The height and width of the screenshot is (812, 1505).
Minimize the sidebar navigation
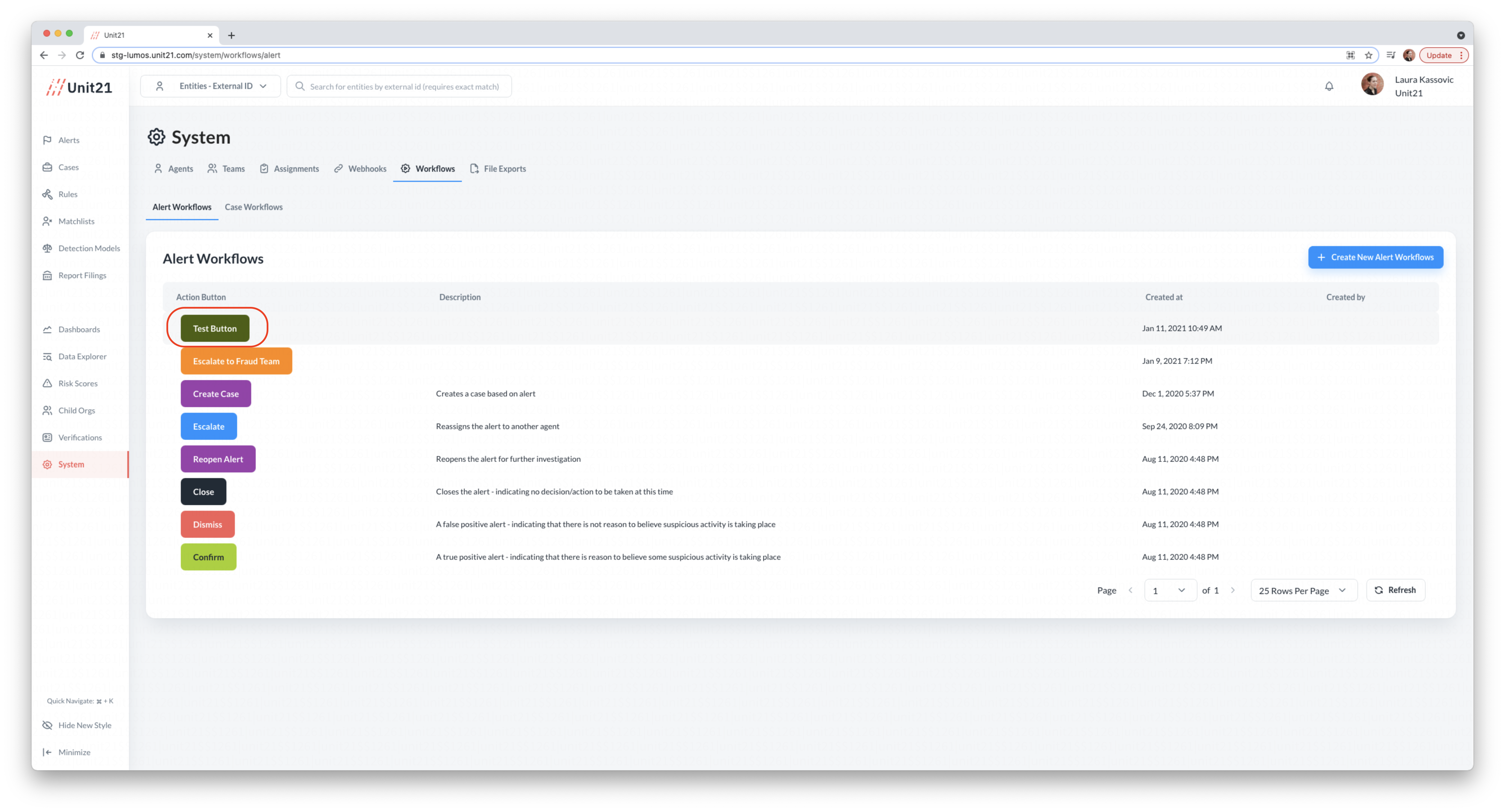pyautogui.click(x=74, y=752)
